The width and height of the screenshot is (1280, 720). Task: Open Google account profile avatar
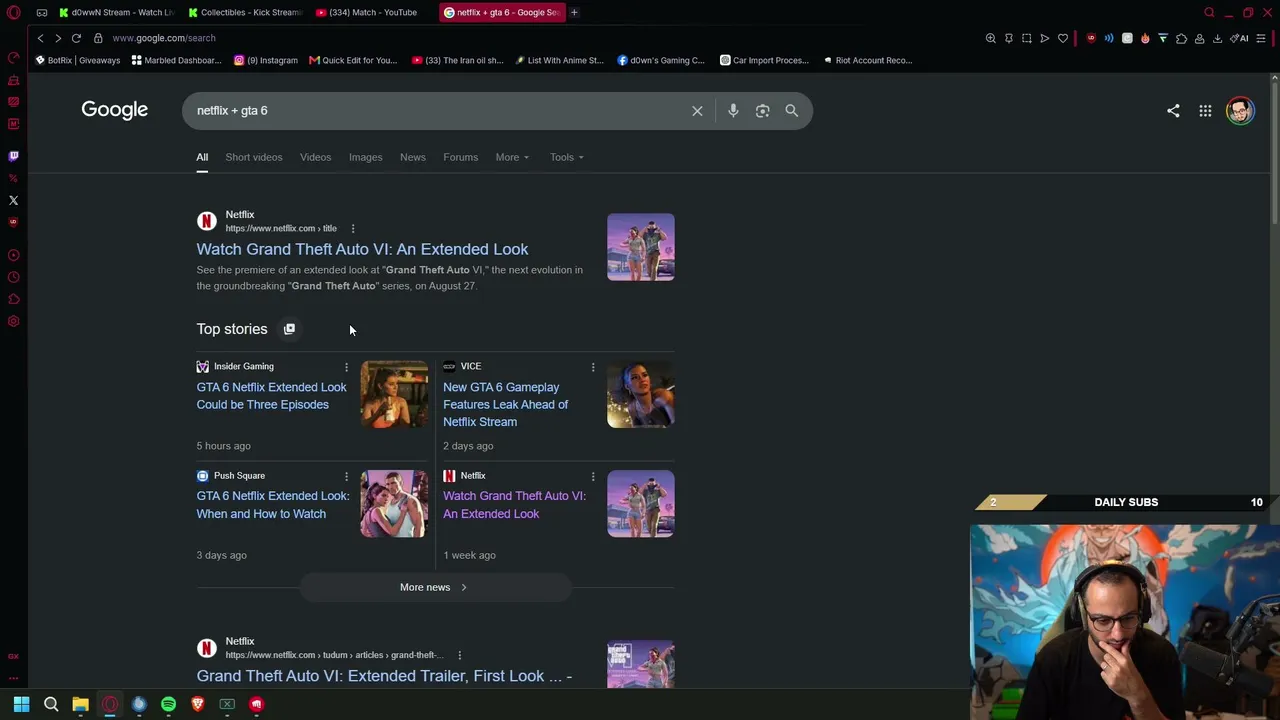(x=1240, y=111)
